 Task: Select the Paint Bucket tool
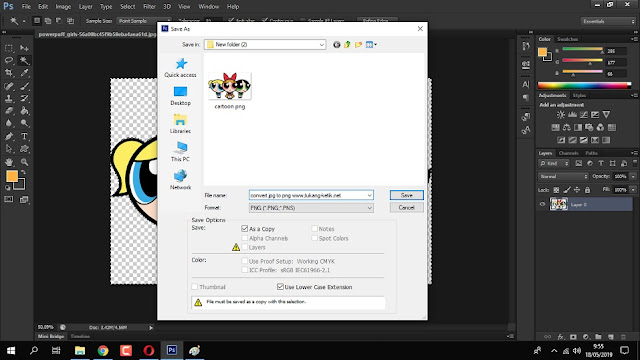[24, 111]
